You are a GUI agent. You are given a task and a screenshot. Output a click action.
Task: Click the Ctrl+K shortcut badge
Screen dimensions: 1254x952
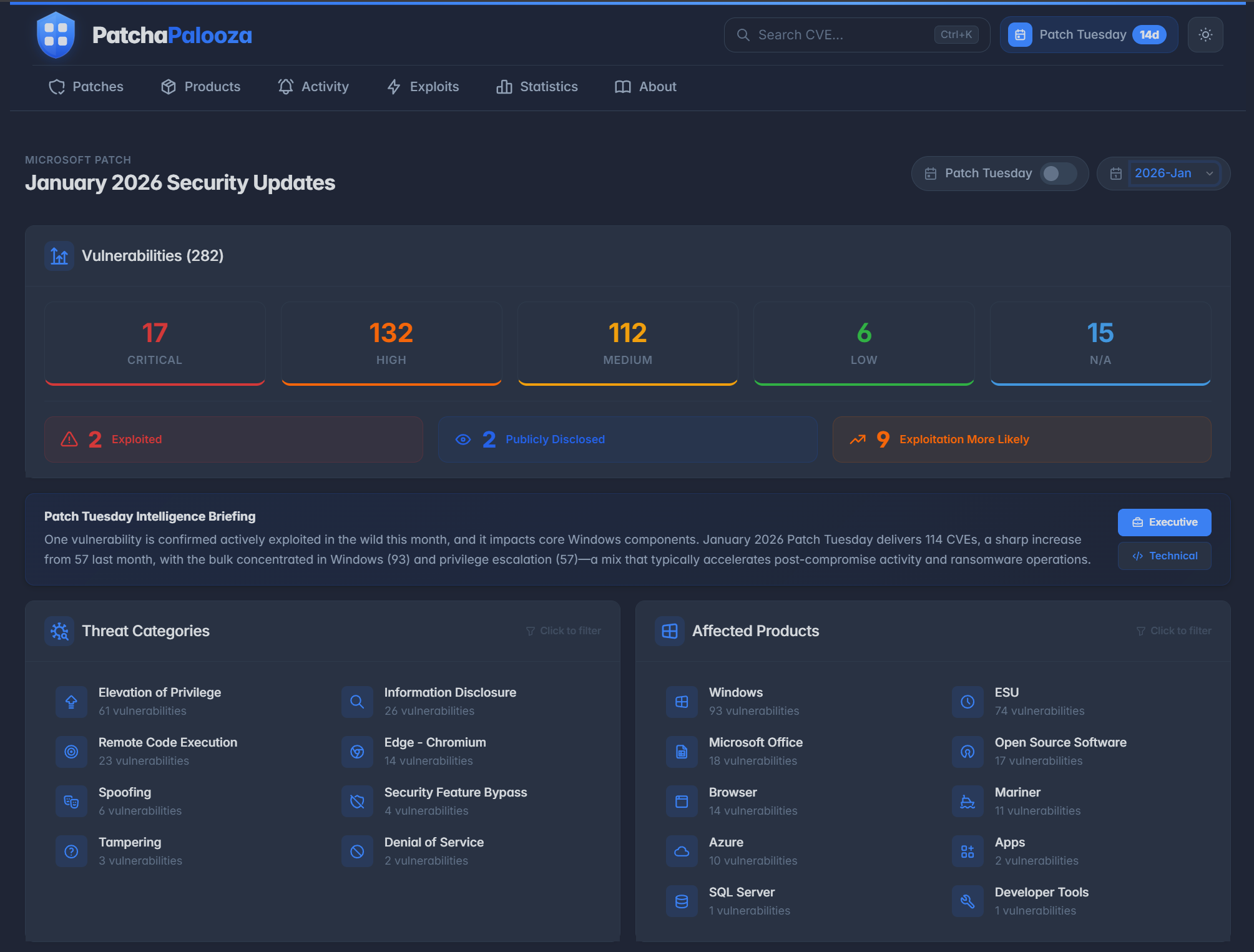click(956, 35)
